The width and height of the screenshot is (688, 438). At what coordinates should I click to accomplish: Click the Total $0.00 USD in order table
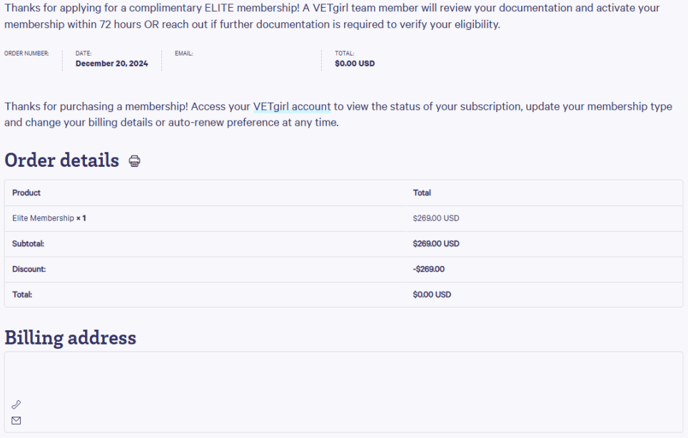click(432, 294)
